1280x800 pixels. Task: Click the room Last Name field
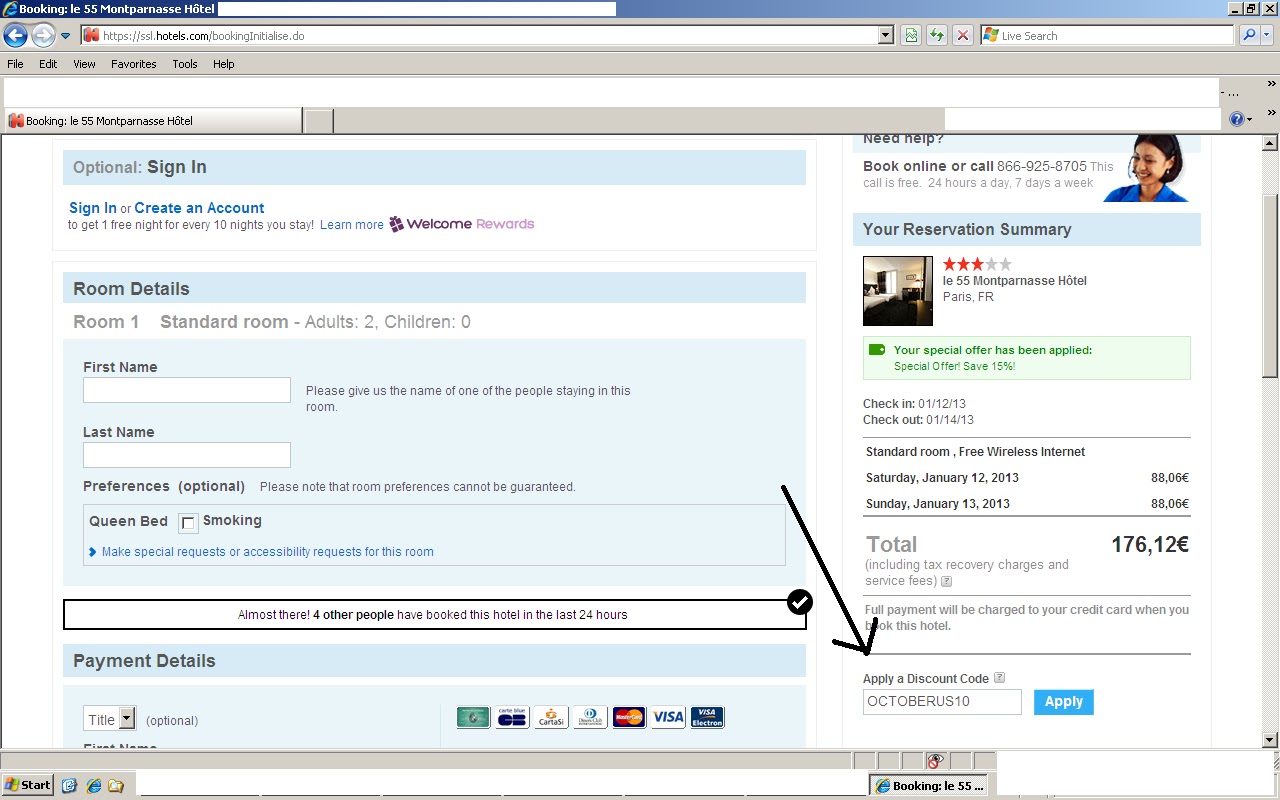pyautogui.click(x=187, y=455)
